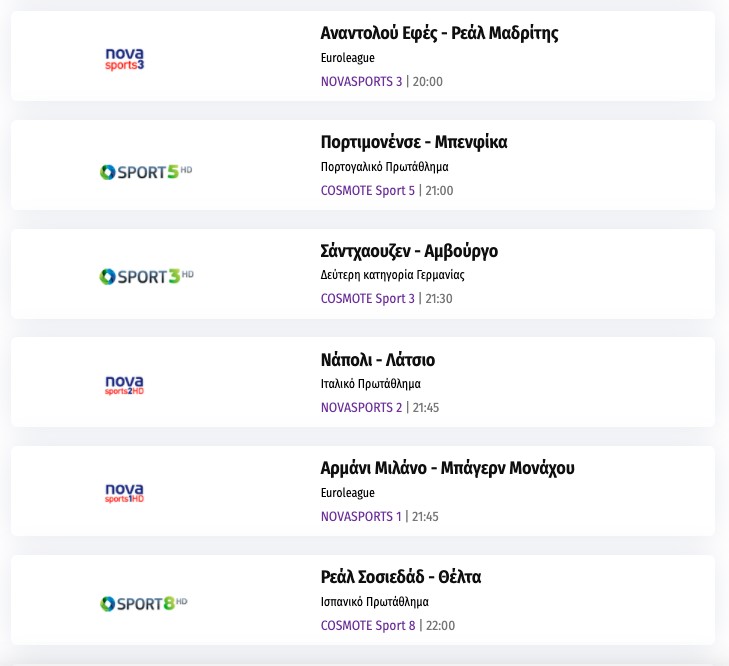Open the Ρεάλ Σοσιεδάδ - Θέλτα match

coord(401,577)
